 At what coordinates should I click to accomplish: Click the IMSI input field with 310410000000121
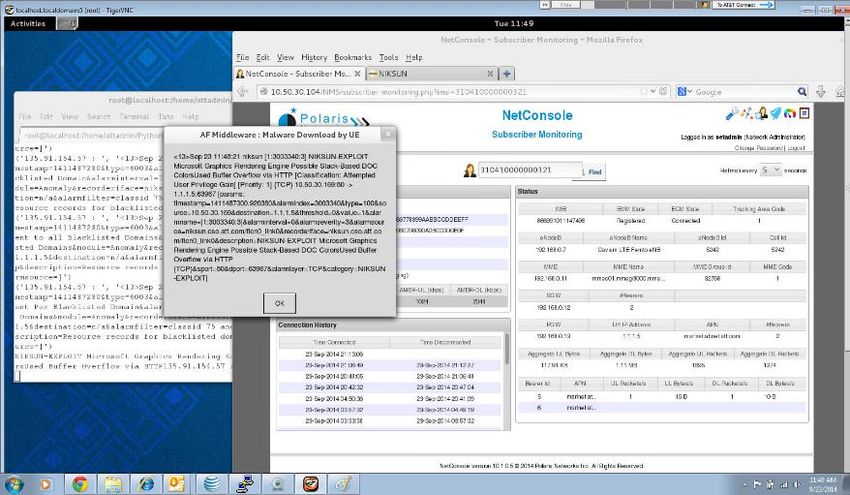530,170
